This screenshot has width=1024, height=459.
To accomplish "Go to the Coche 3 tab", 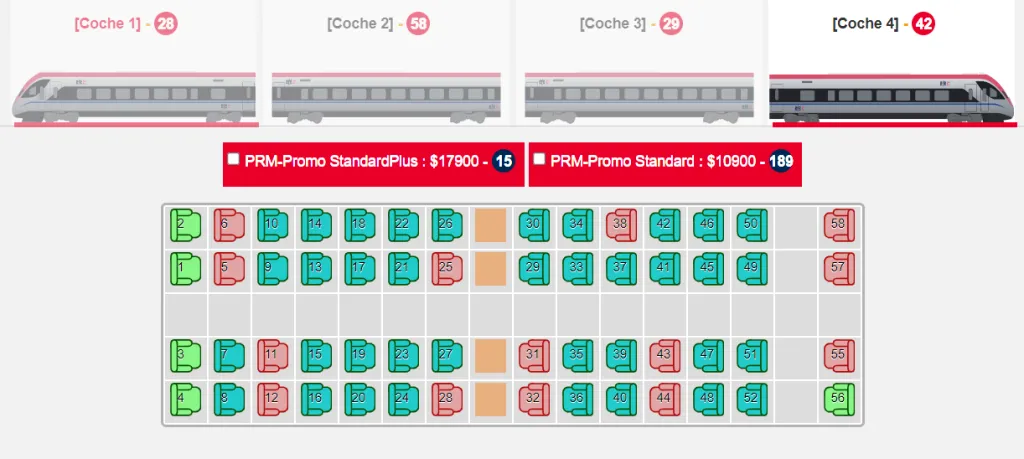I will 613,24.
